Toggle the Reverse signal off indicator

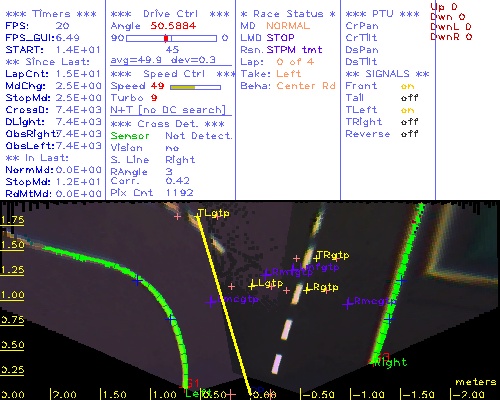409,134
